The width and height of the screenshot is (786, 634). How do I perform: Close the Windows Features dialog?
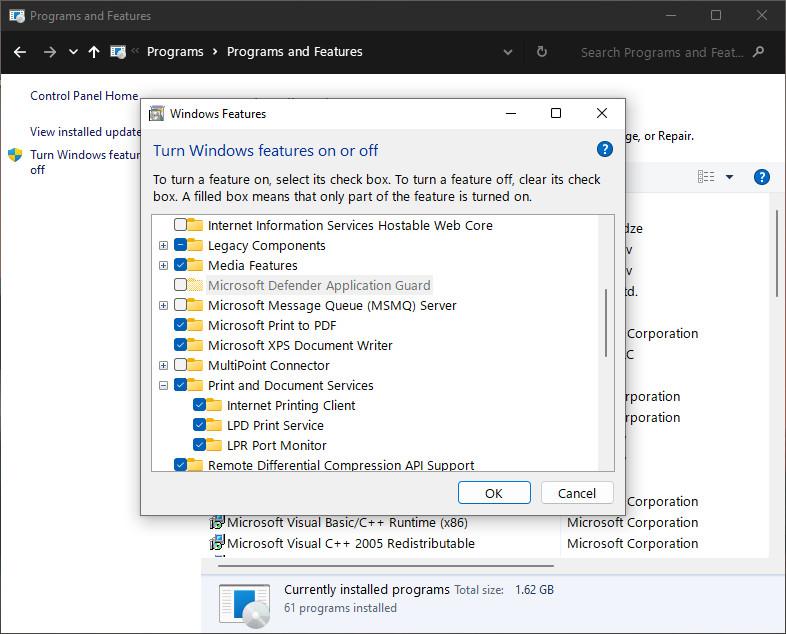click(602, 113)
